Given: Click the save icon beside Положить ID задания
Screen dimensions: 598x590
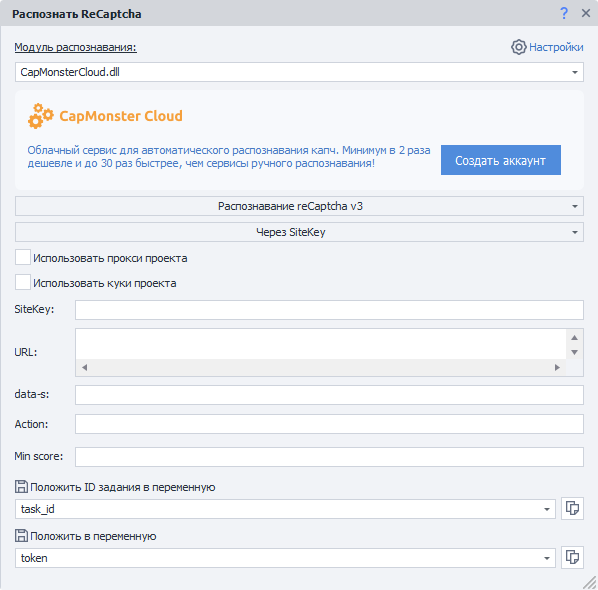Looking at the screenshot, I should coord(21,487).
